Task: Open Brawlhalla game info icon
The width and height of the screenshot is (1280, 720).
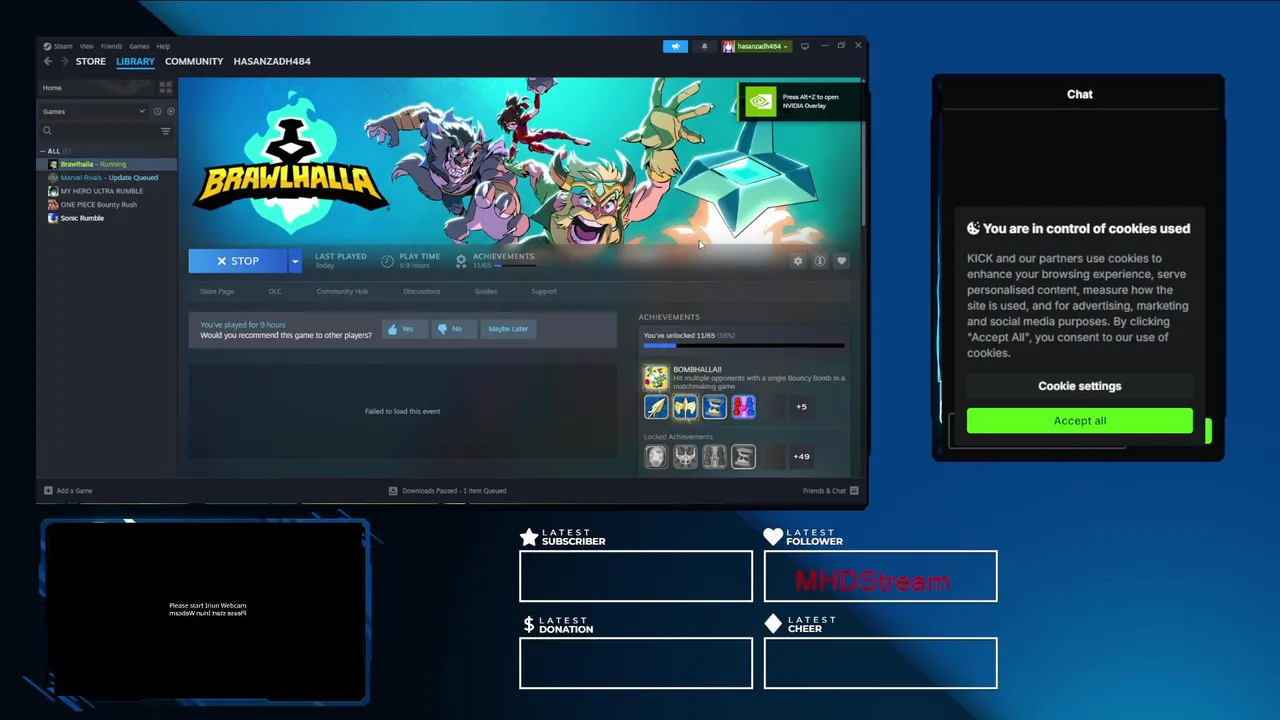Action: [820, 261]
